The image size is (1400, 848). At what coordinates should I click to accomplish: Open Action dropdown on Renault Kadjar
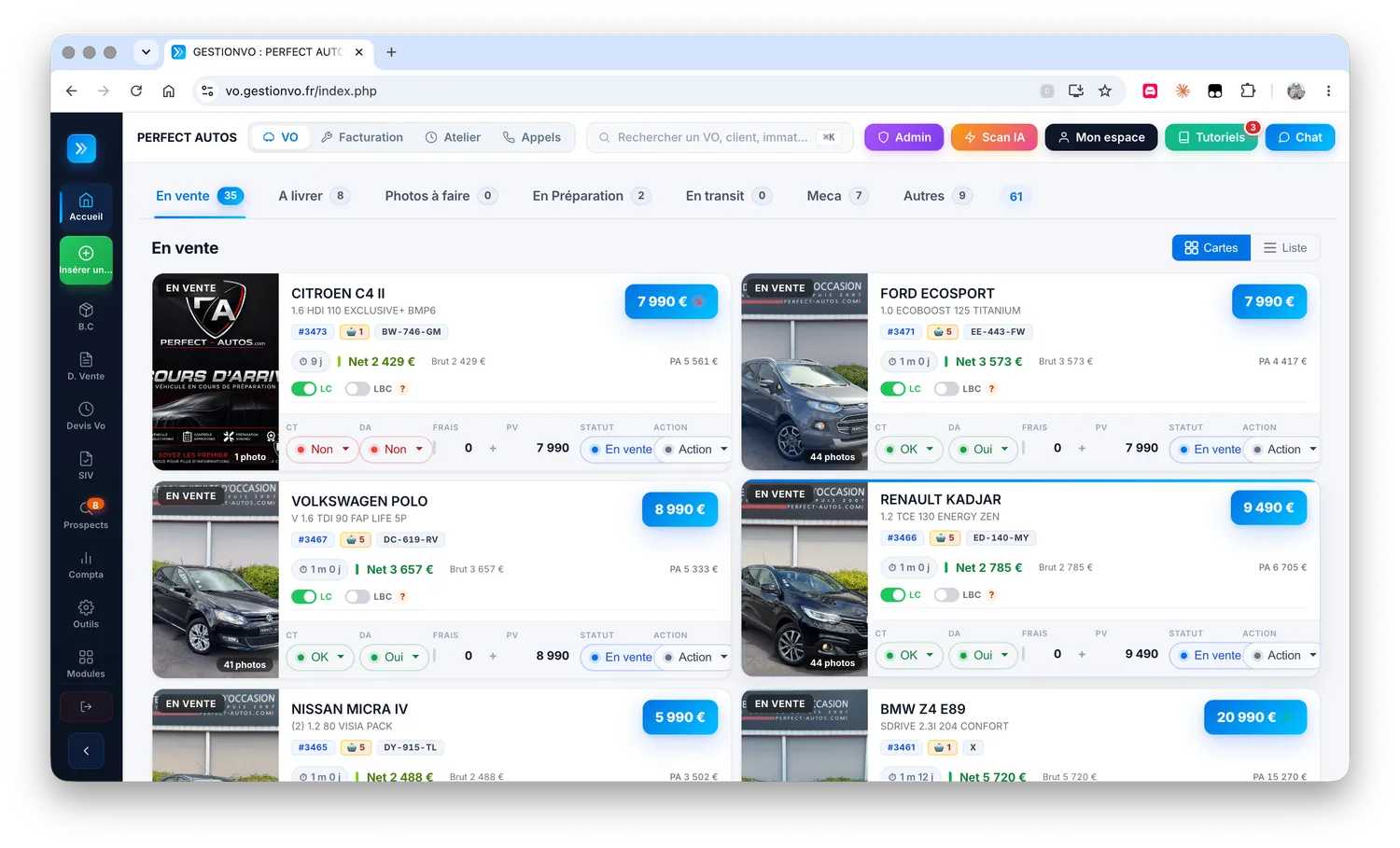tap(1282, 656)
